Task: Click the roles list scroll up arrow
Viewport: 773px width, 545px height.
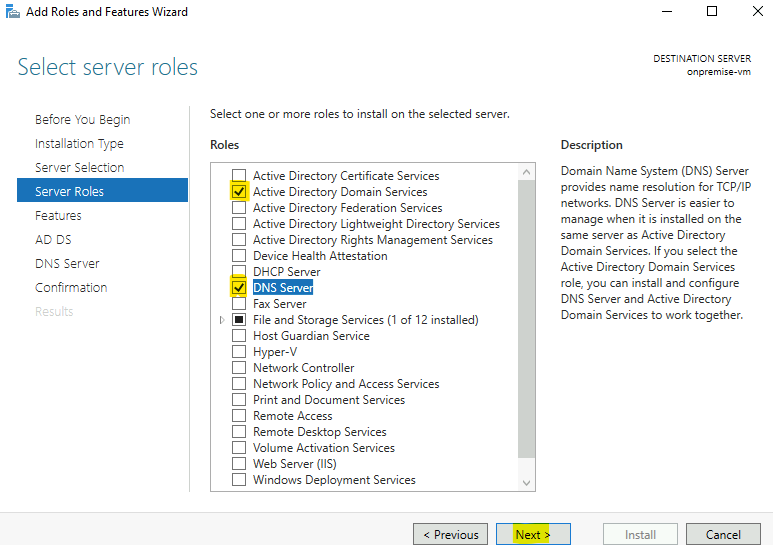Action: coord(527,172)
